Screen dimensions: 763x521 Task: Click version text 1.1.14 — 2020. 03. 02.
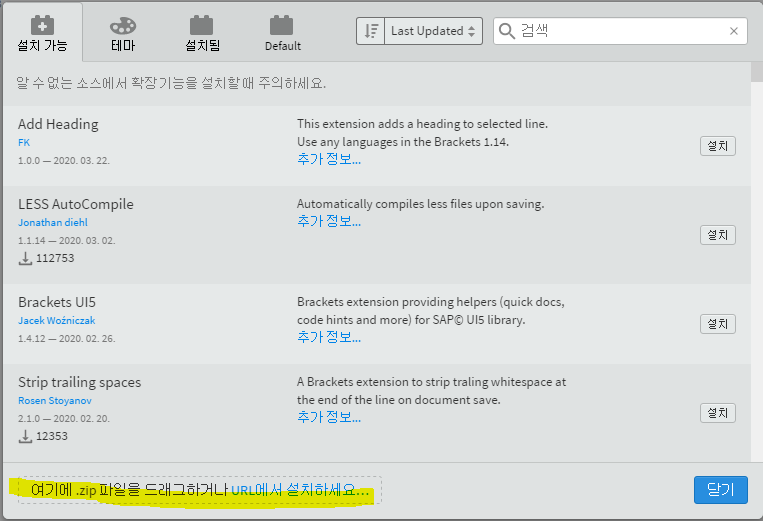tap(67, 241)
